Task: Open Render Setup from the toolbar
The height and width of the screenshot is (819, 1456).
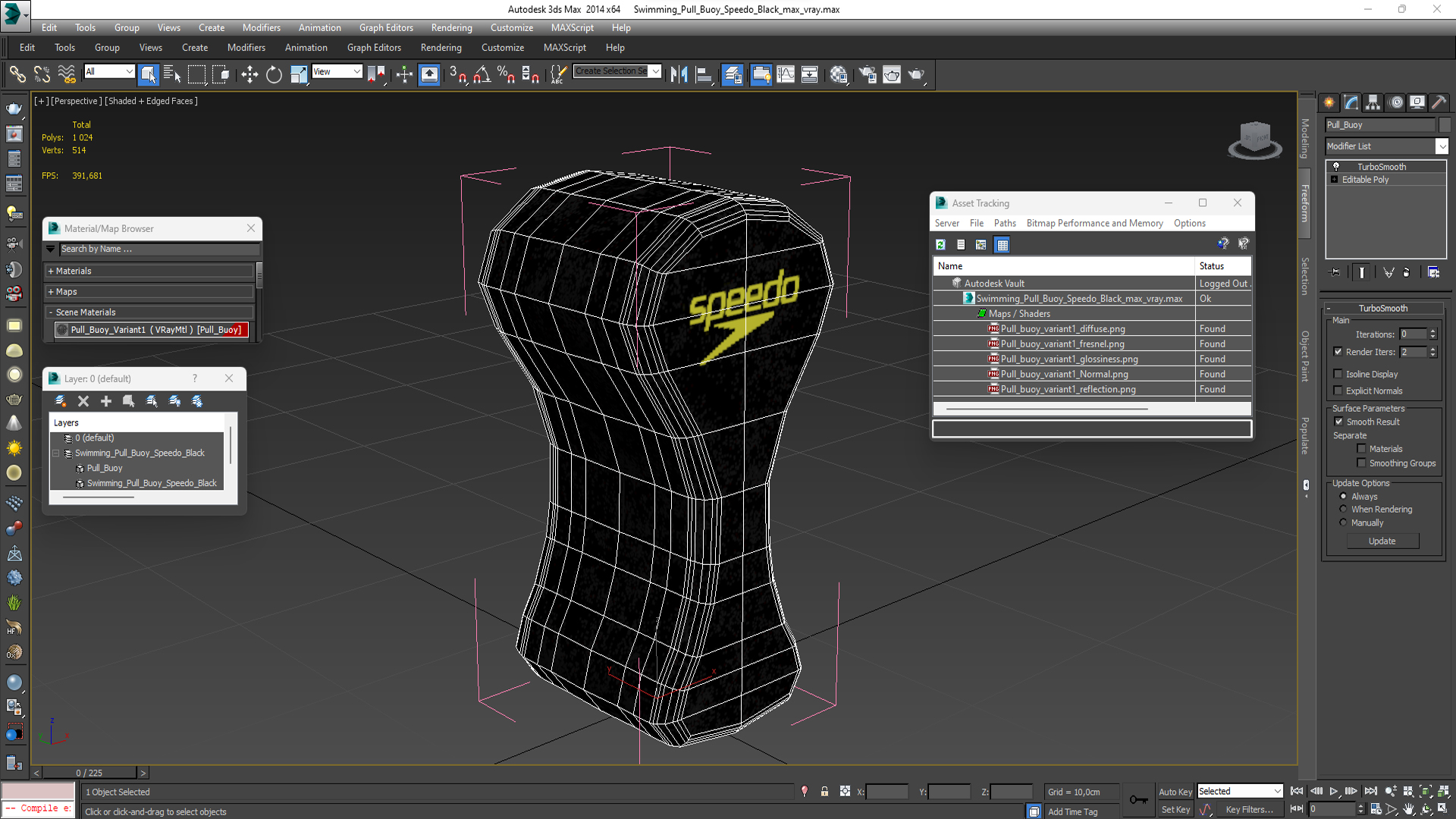Action: [x=868, y=74]
